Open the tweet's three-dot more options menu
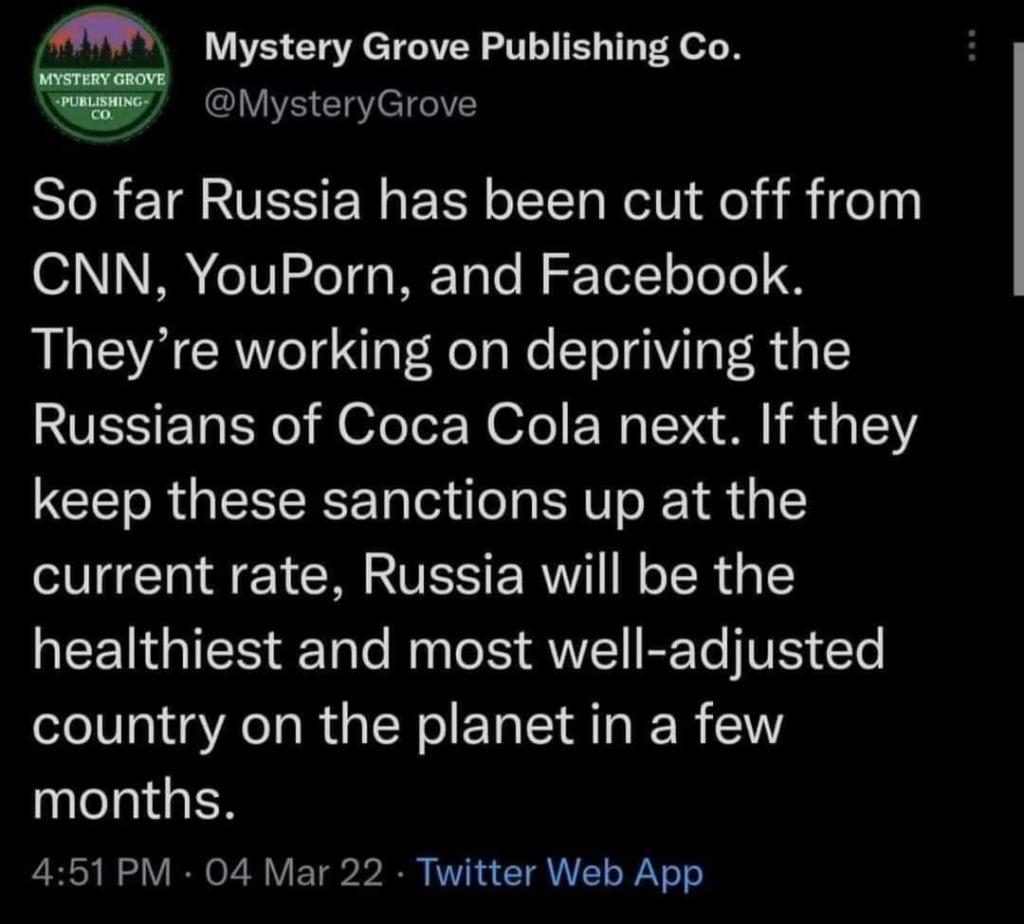The height and width of the screenshot is (924, 1024). tap(972, 45)
